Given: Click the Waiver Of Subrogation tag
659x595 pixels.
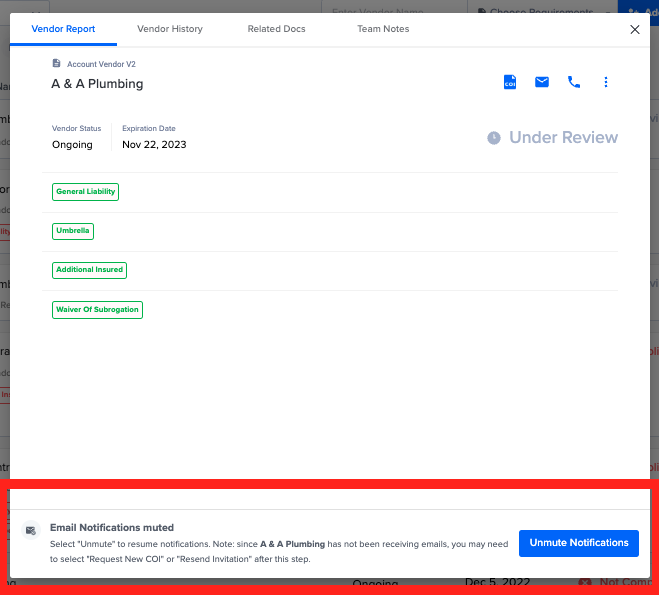Looking at the screenshot, I should (x=98, y=310).
